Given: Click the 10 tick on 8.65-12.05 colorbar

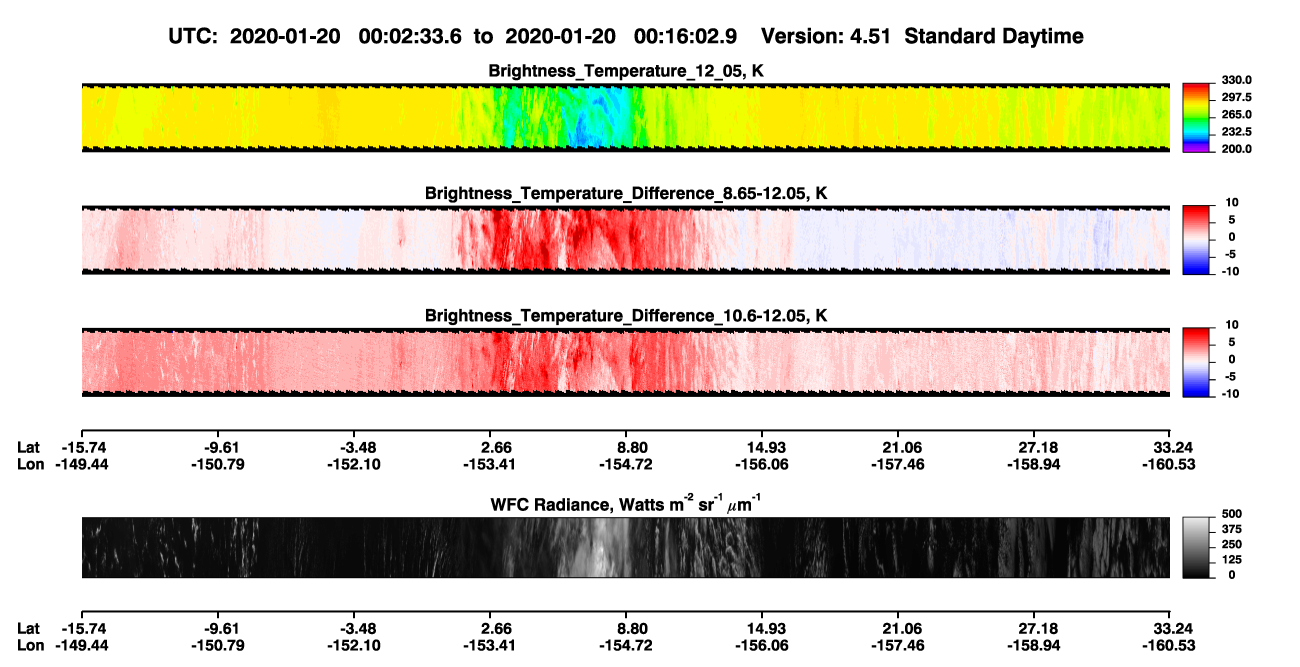Looking at the screenshot, I should coord(1232,203).
